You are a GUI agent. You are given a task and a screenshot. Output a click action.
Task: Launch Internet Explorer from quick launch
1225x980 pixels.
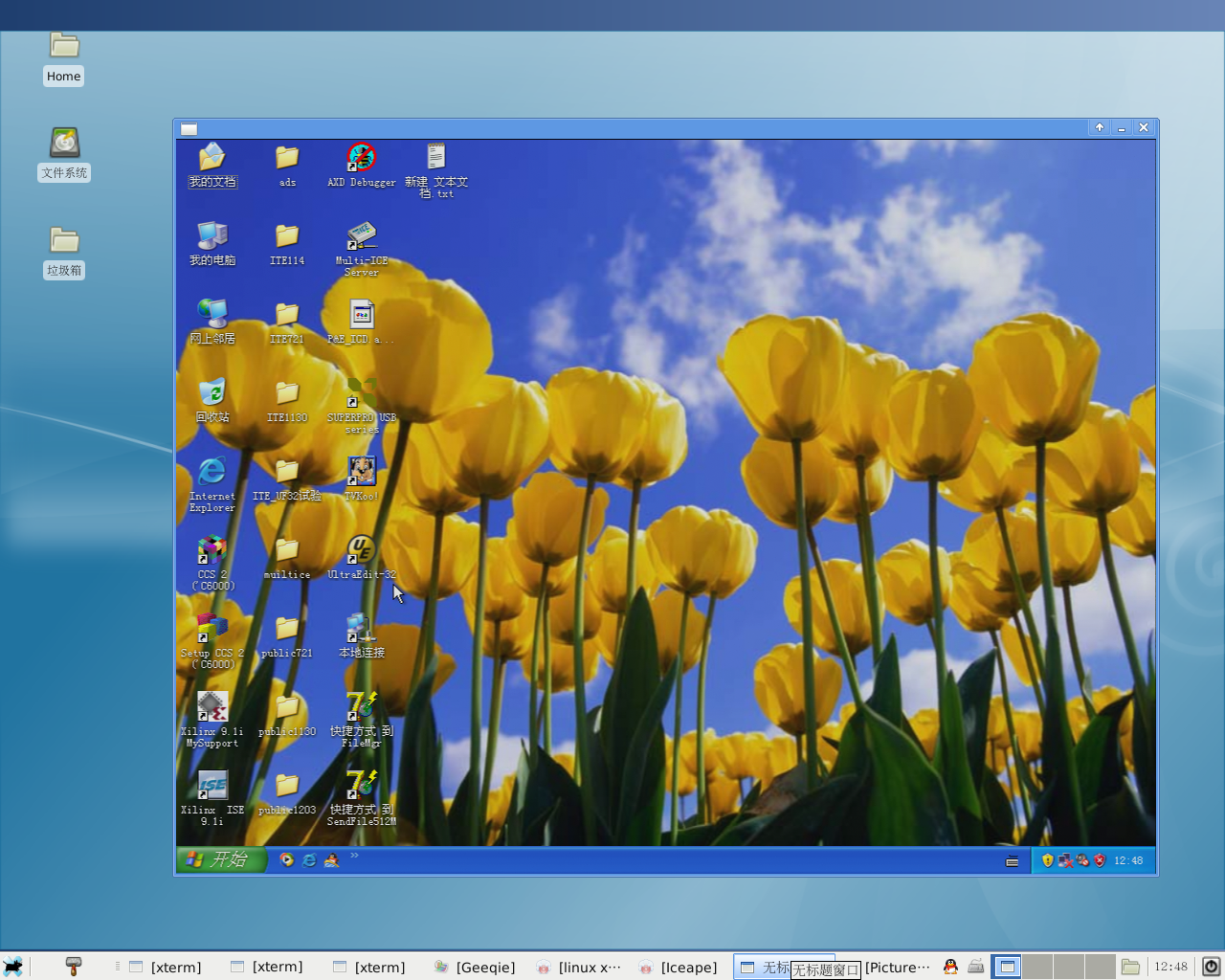(309, 859)
